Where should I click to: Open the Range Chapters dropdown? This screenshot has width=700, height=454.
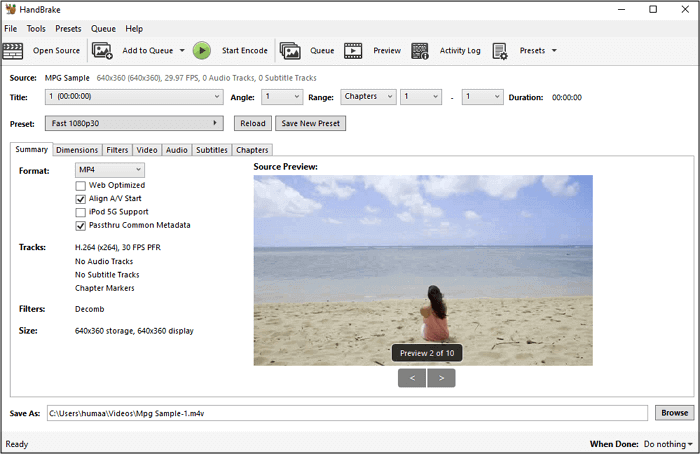[x=365, y=97]
